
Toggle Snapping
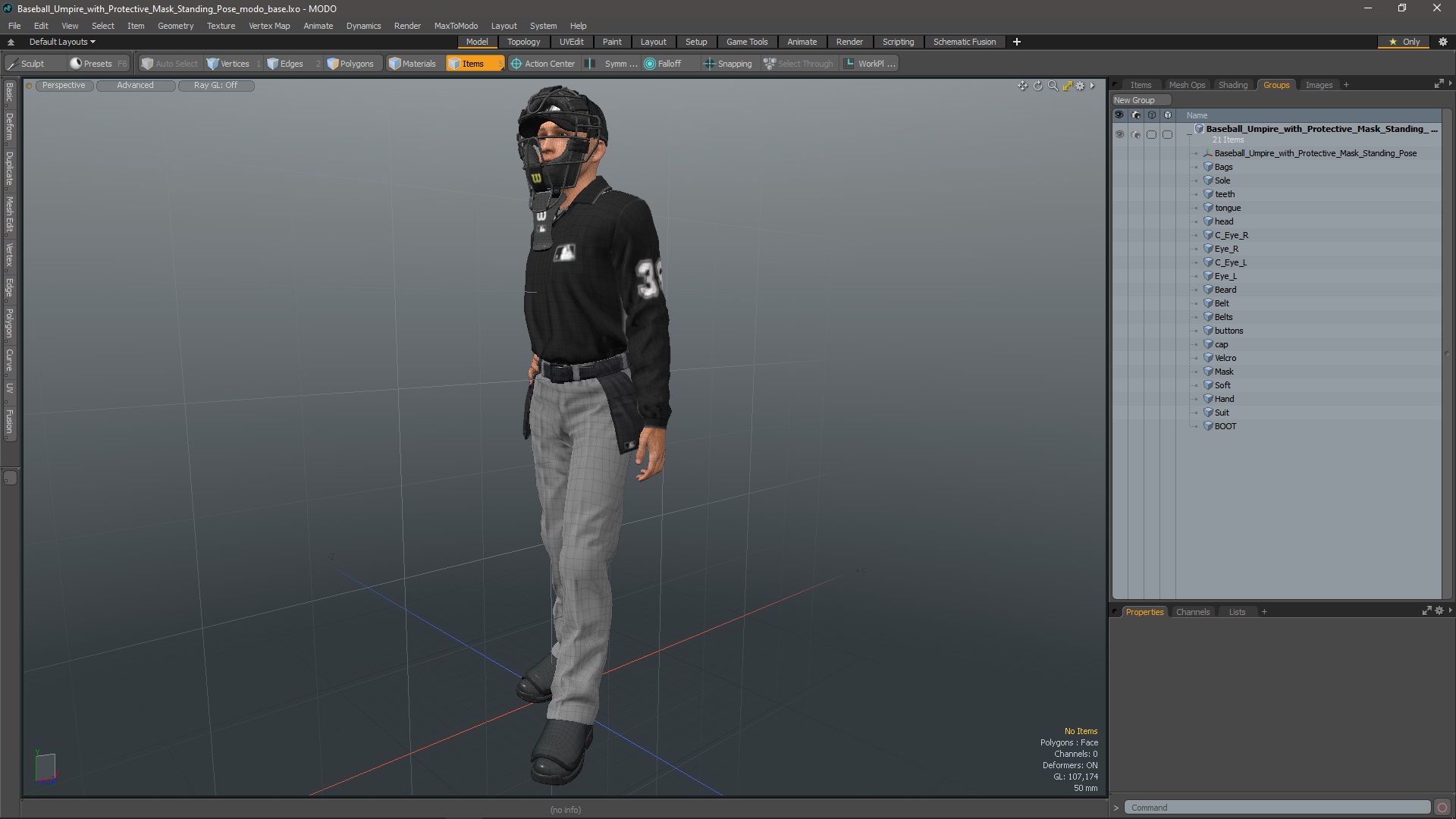(728, 64)
